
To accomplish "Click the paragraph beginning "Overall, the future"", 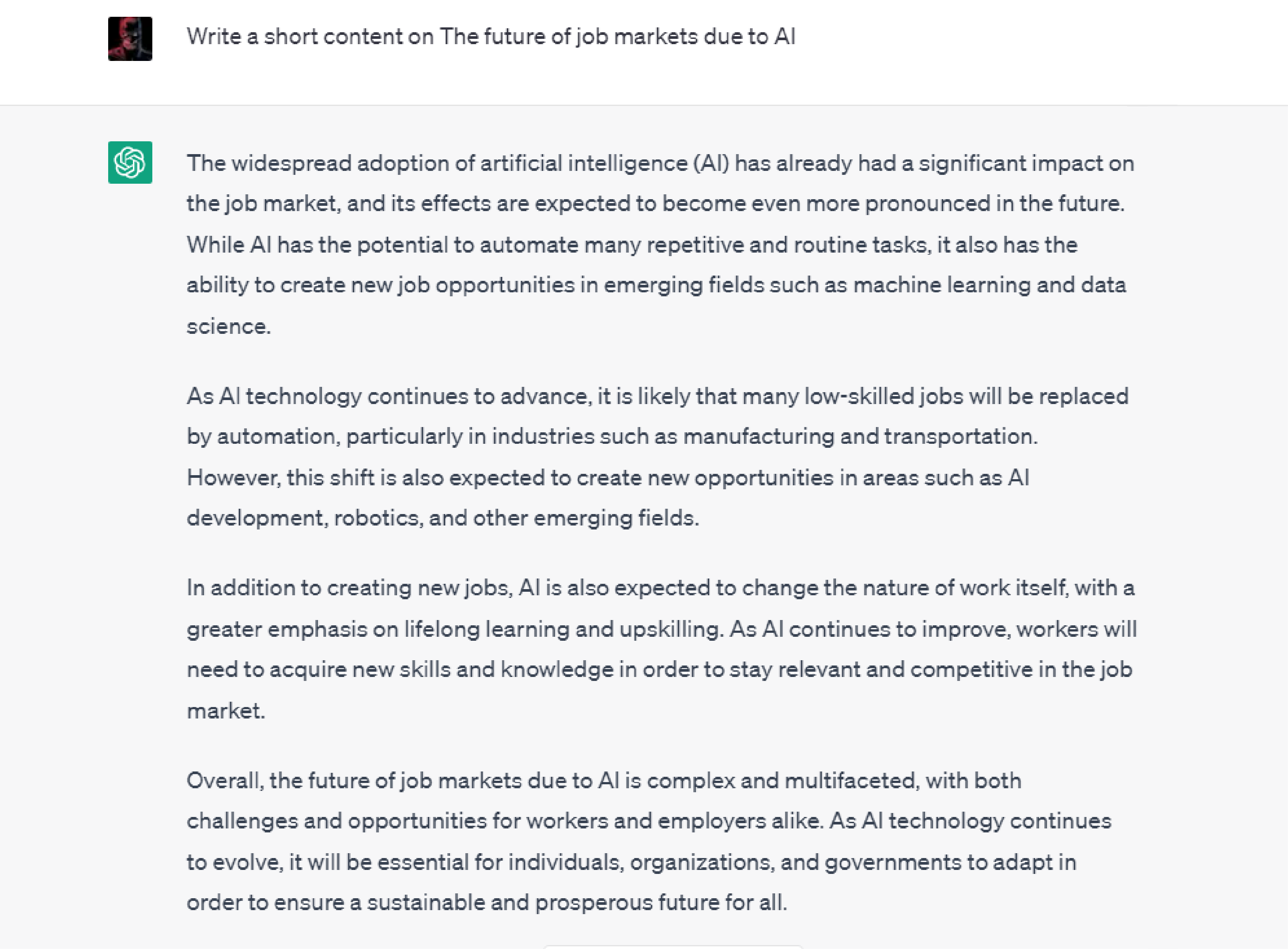I will point(649,842).
